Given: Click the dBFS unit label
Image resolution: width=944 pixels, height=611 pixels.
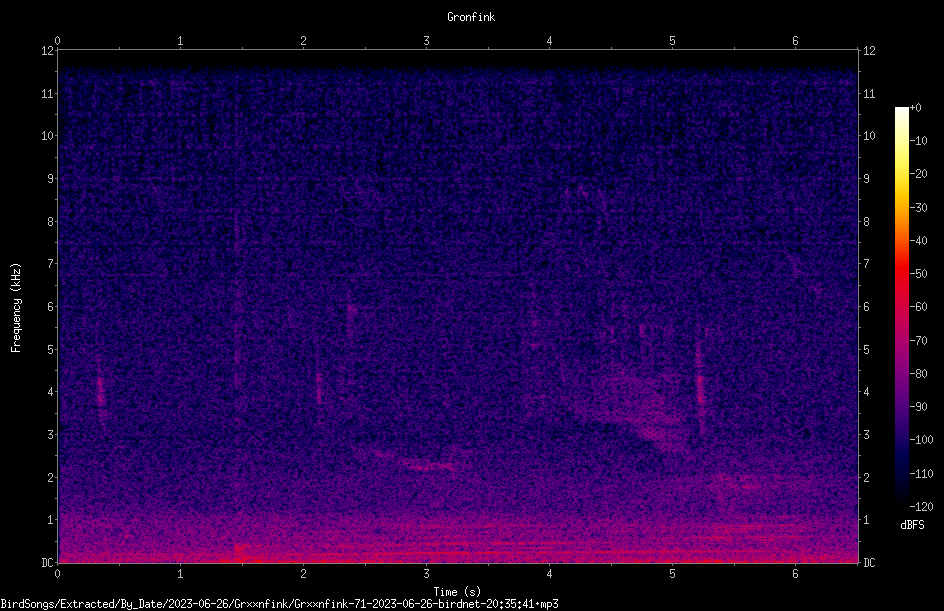Looking at the screenshot, I should (x=912, y=525).
